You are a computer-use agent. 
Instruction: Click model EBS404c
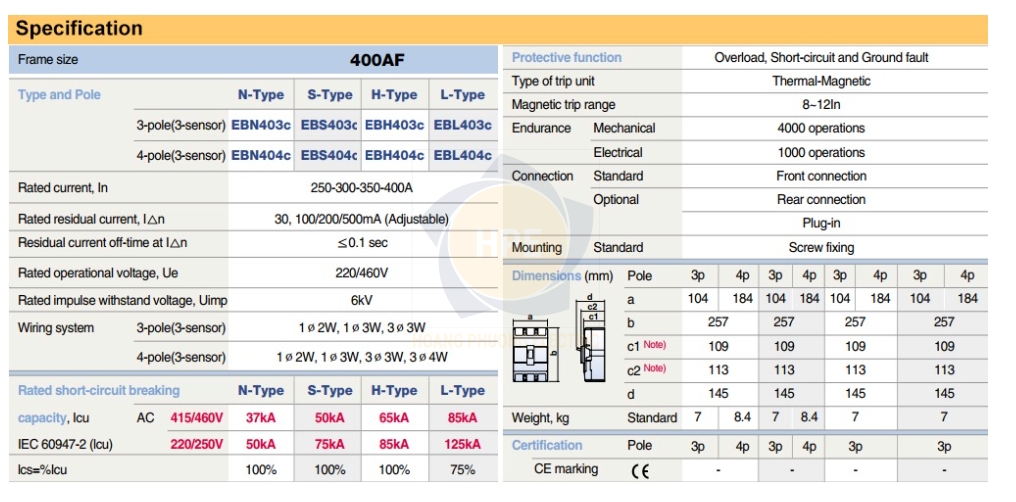[329, 155]
